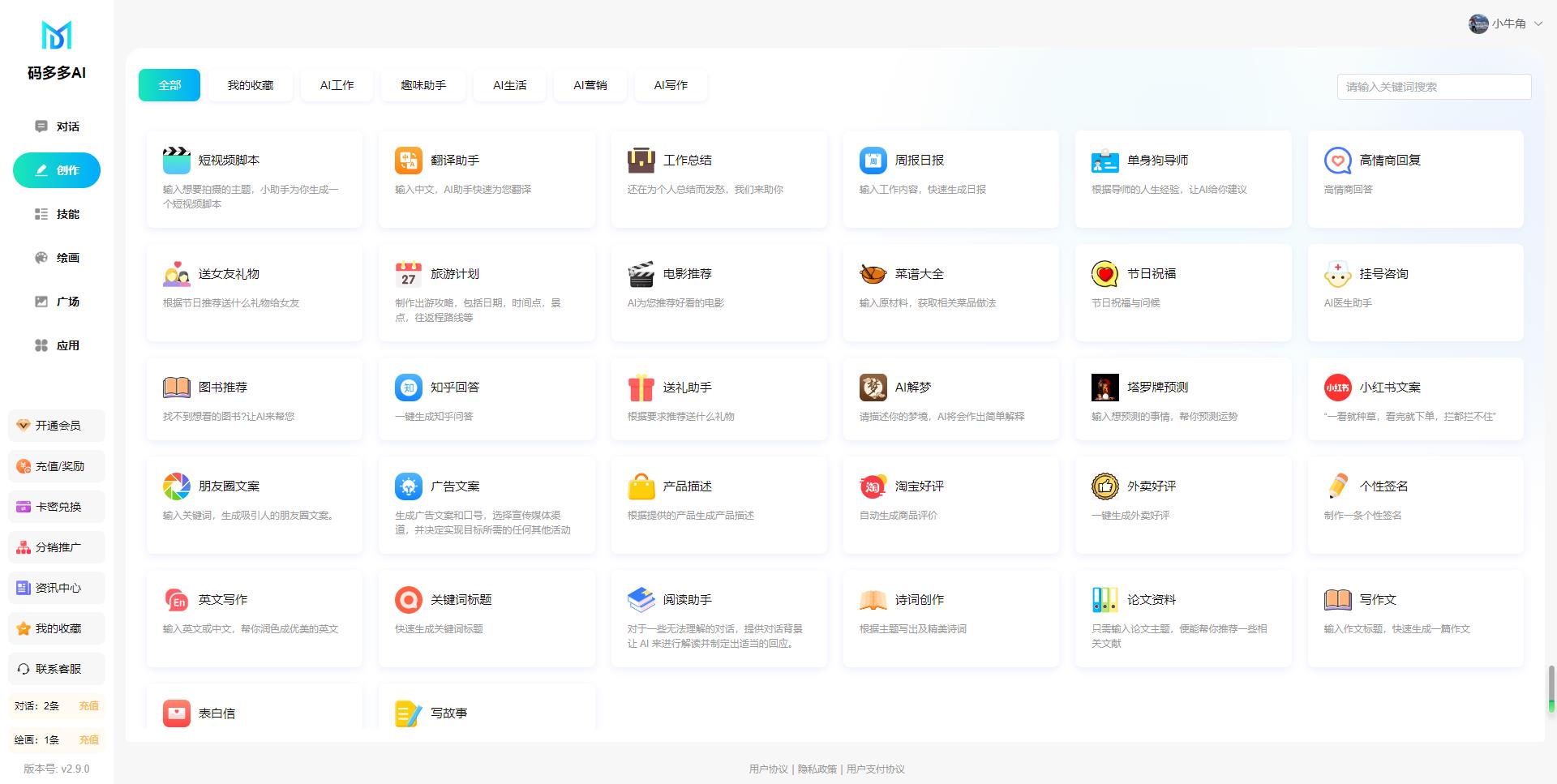Open 充值/奖励 in the sidebar
Viewport: 1557px width, 784px height.
click(x=57, y=466)
